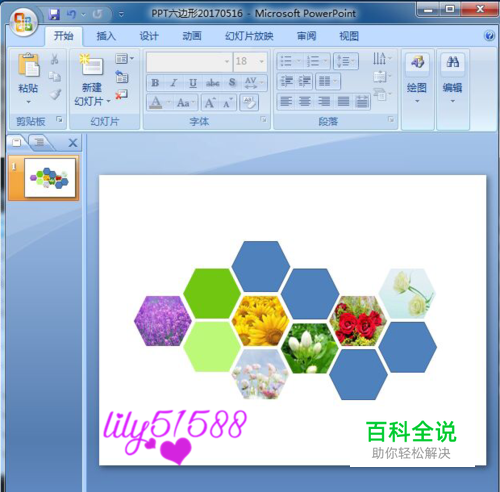Delete the current slide
This screenshot has width=500, height=492.
tap(121, 95)
